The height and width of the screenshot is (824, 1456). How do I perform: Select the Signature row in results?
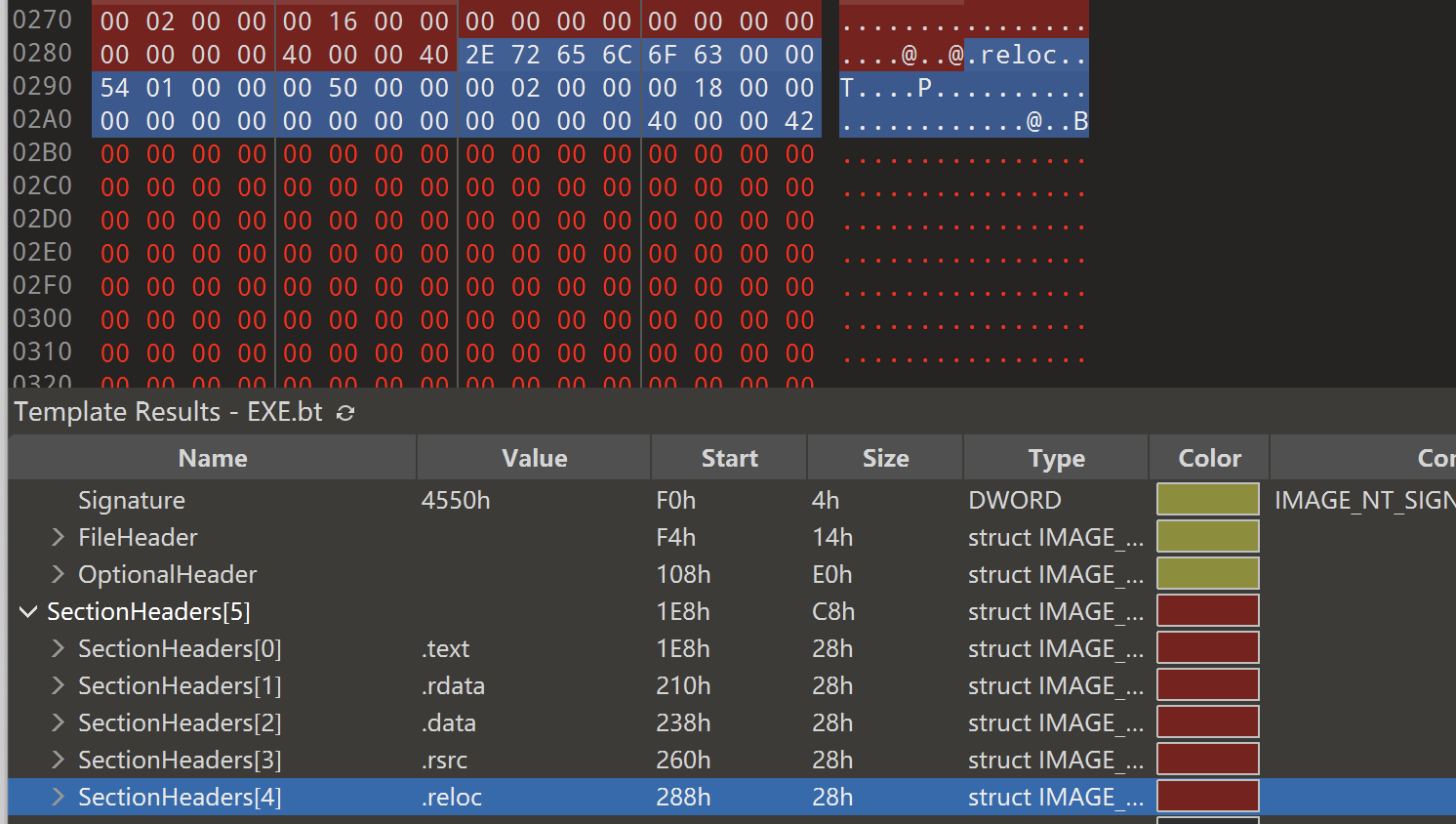tap(732, 500)
